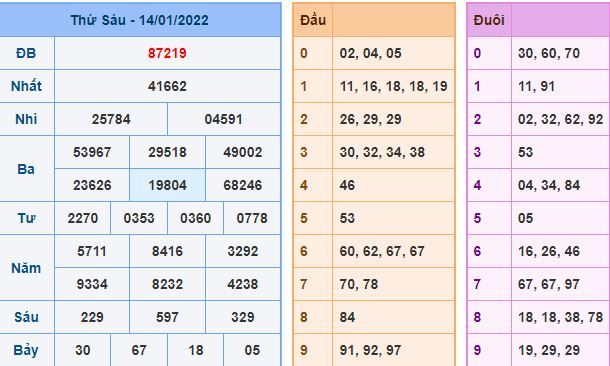Click Đầu values '11, 16, 18, 18, 19'
610x366 pixels.
pos(394,86)
